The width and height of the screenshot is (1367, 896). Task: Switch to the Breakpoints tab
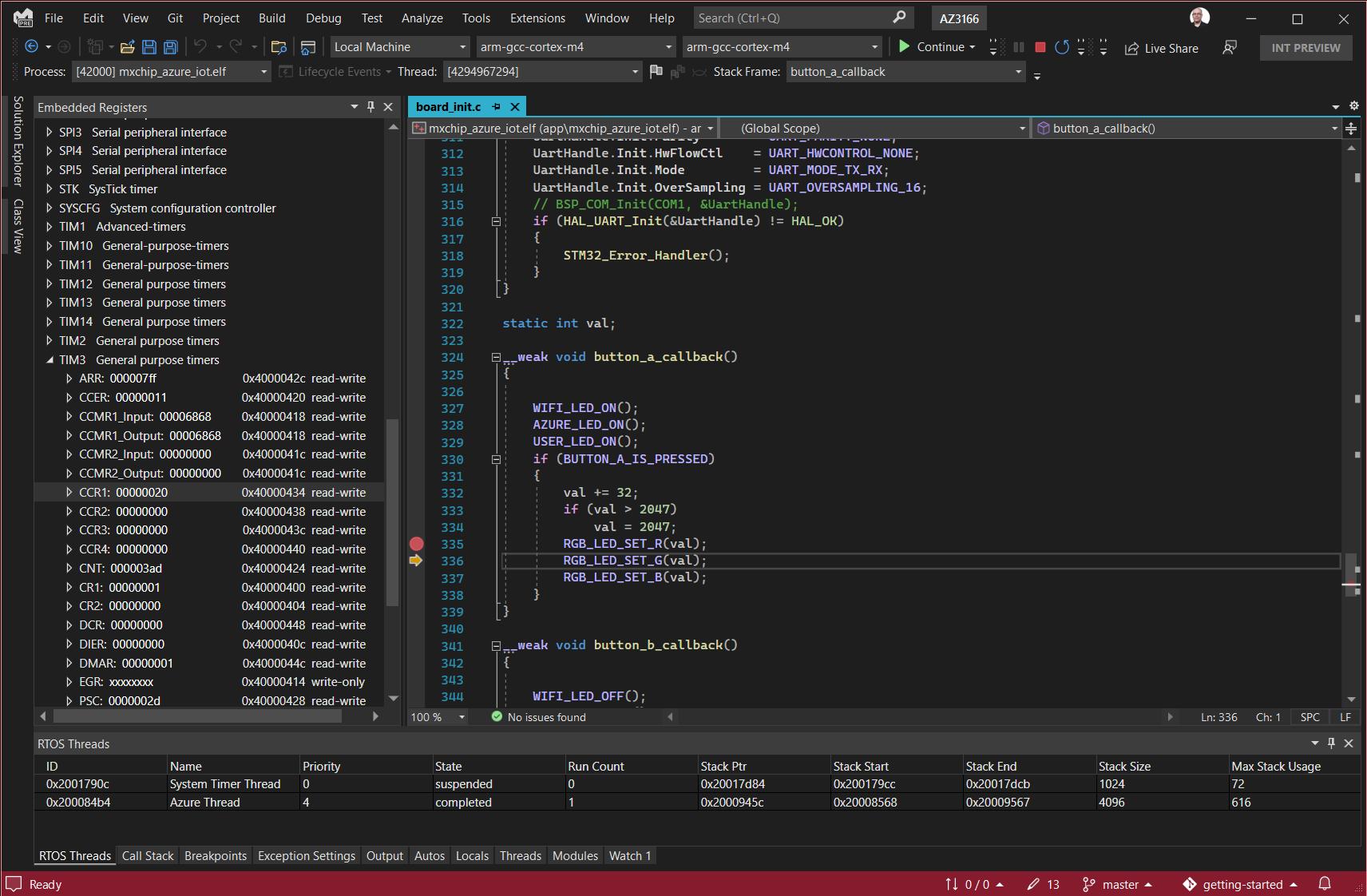coord(216,855)
